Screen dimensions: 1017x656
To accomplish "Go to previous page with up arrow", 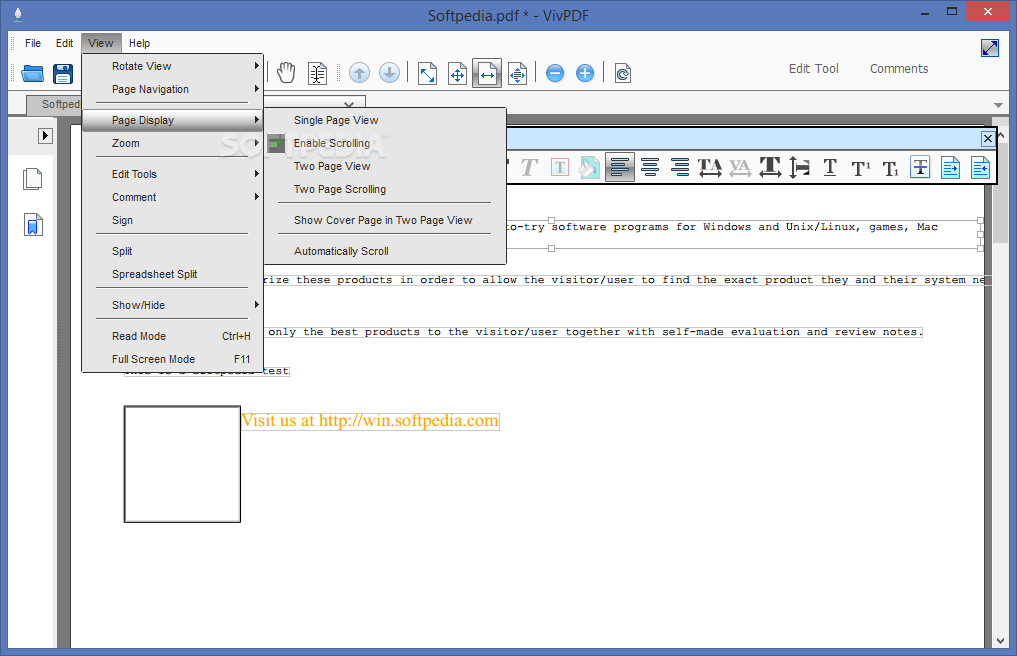I will (x=359, y=73).
